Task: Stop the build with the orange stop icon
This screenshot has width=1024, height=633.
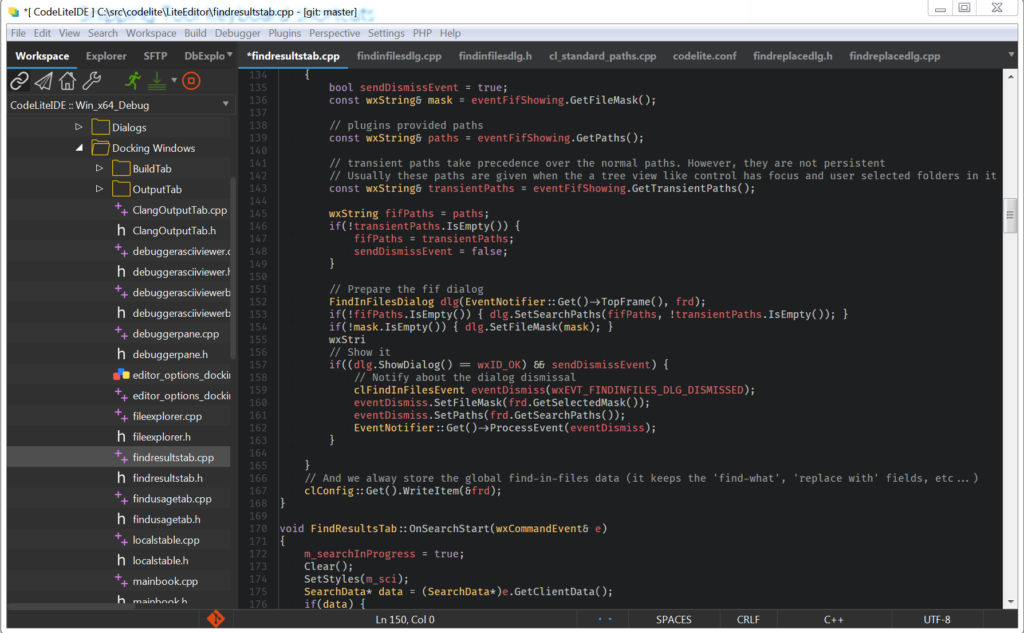Action: click(x=191, y=81)
